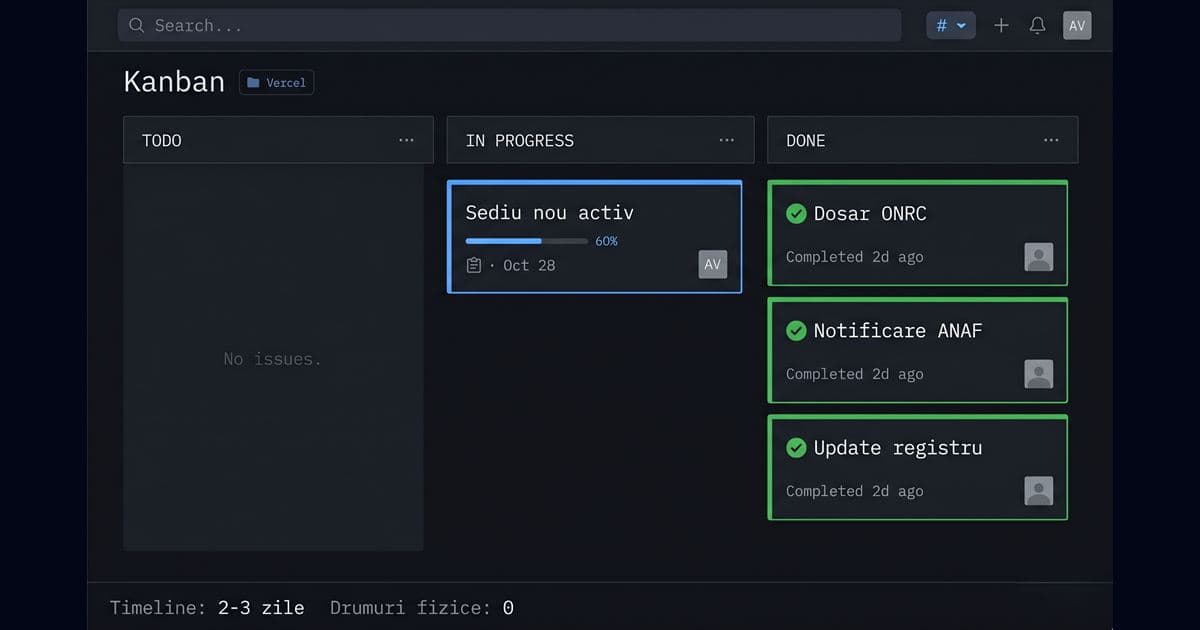Click Completed 2d ago under Notificare ANAF
Viewport: 1200px width, 630px height.
tap(855, 374)
